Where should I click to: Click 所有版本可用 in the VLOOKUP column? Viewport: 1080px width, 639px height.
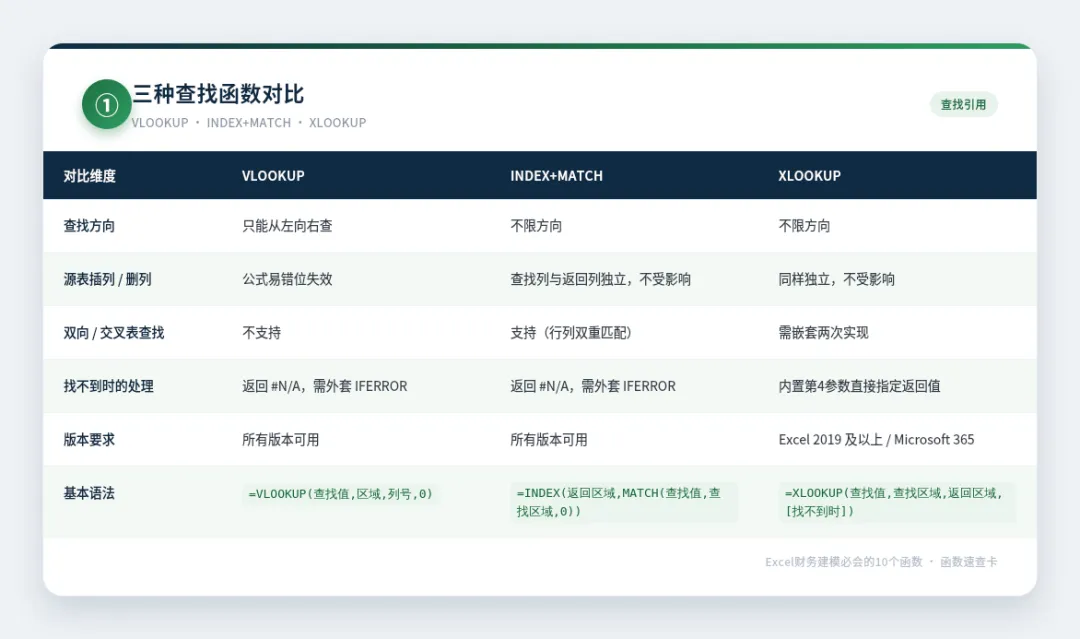[x=280, y=439]
